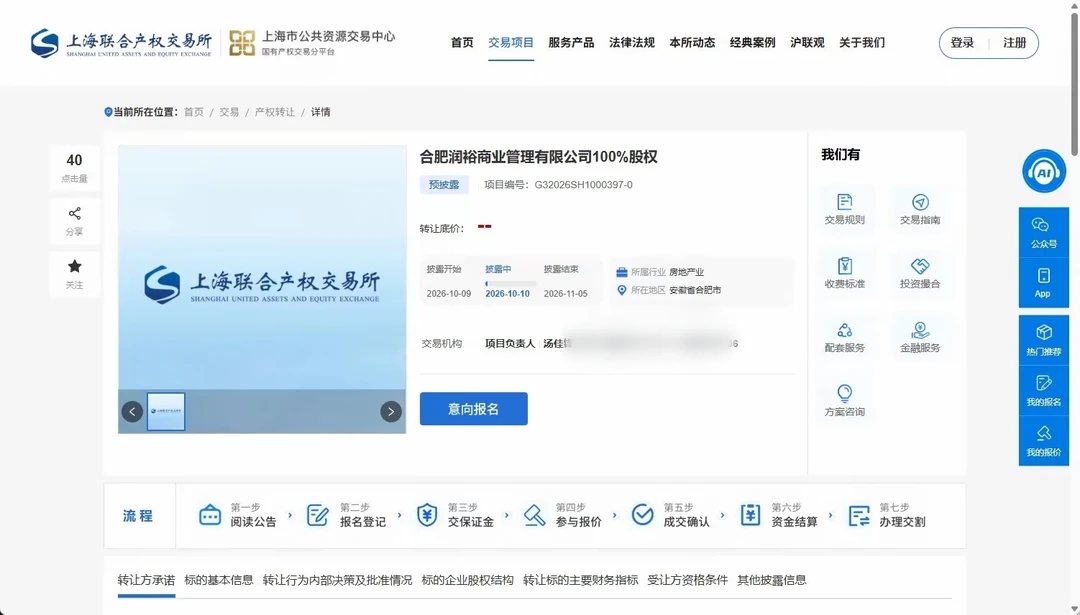Open 经典案例 menu
The width and height of the screenshot is (1080, 615).
[753, 43]
